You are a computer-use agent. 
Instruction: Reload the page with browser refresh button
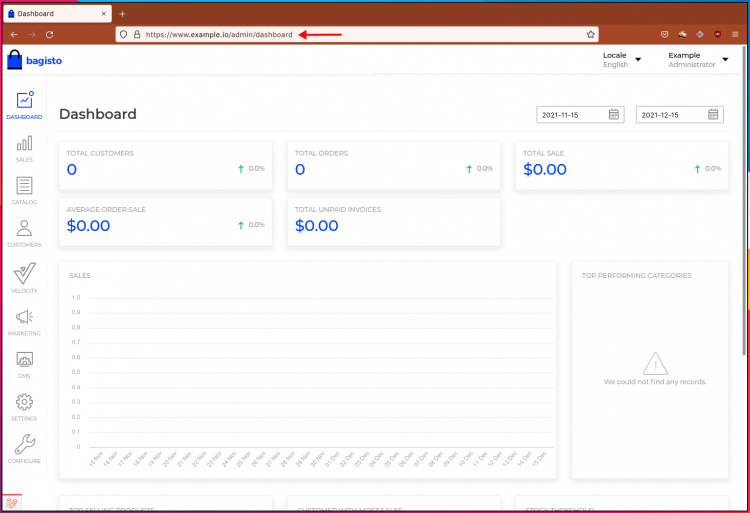pyautogui.click(x=49, y=34)
